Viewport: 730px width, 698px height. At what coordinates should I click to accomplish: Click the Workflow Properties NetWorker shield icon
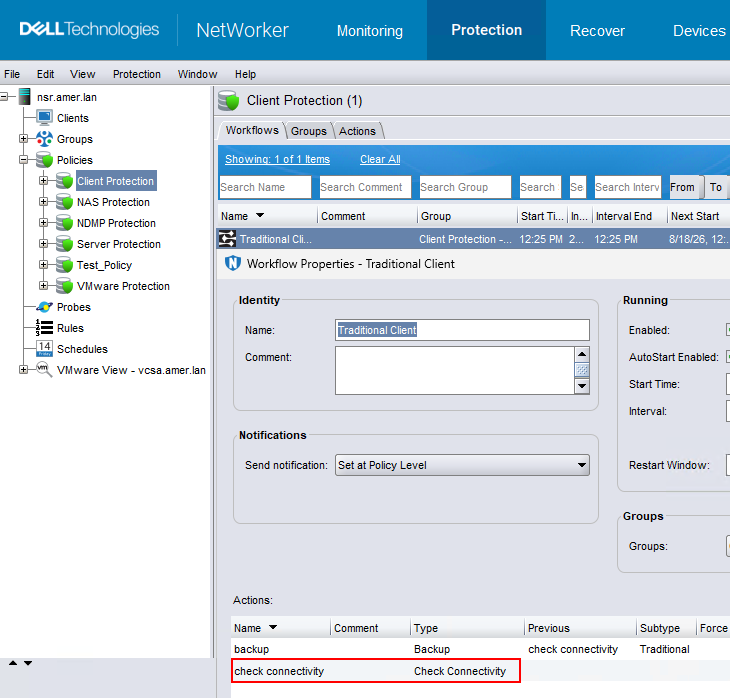[x=233, y=264]
